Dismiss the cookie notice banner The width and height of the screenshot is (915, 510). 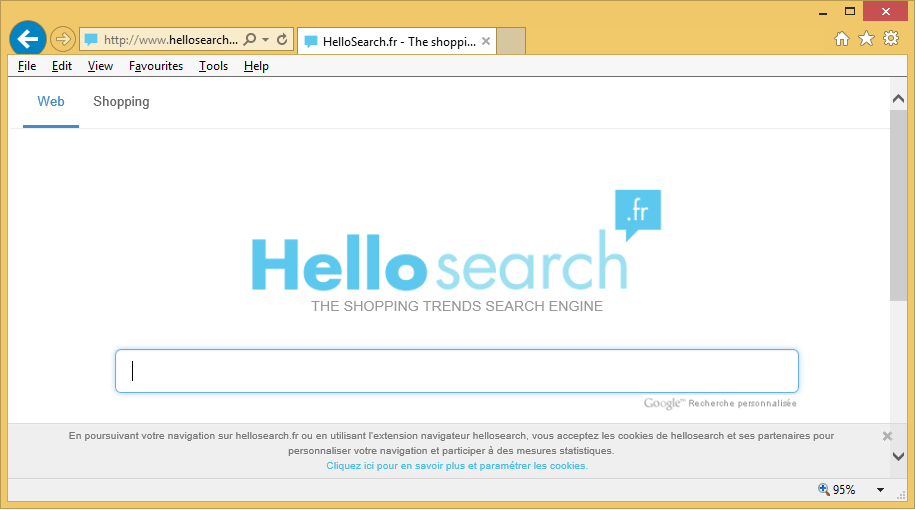[x=887, y=436]
